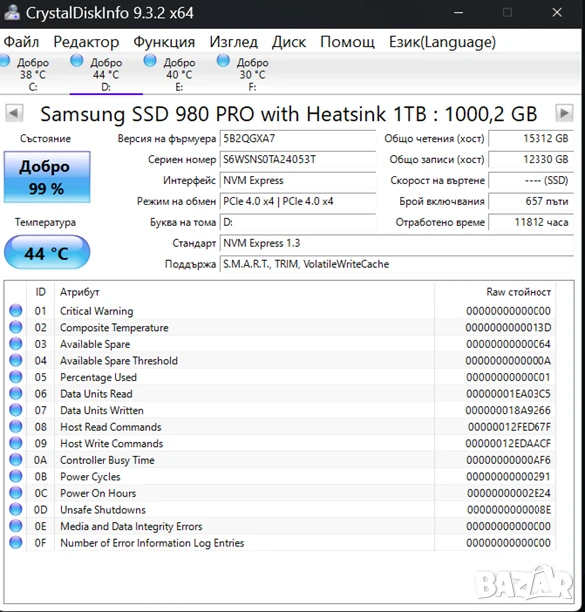This screenshot has height=612, width=585.
Task: Click raw value 00000001EA03C5
Action: 508,394
